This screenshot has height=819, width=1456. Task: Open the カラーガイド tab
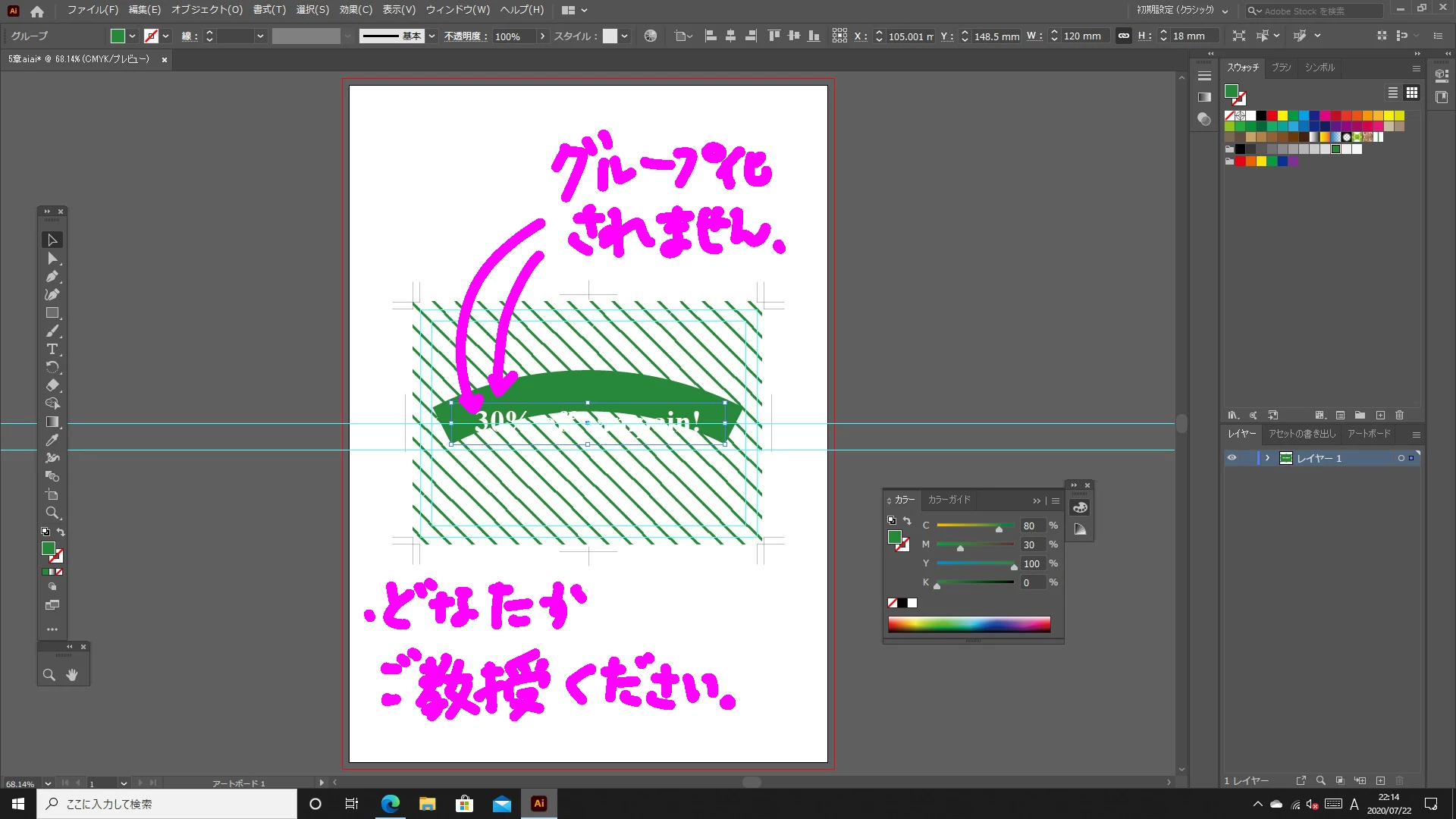pyautogui.click(x=949, y=500)
